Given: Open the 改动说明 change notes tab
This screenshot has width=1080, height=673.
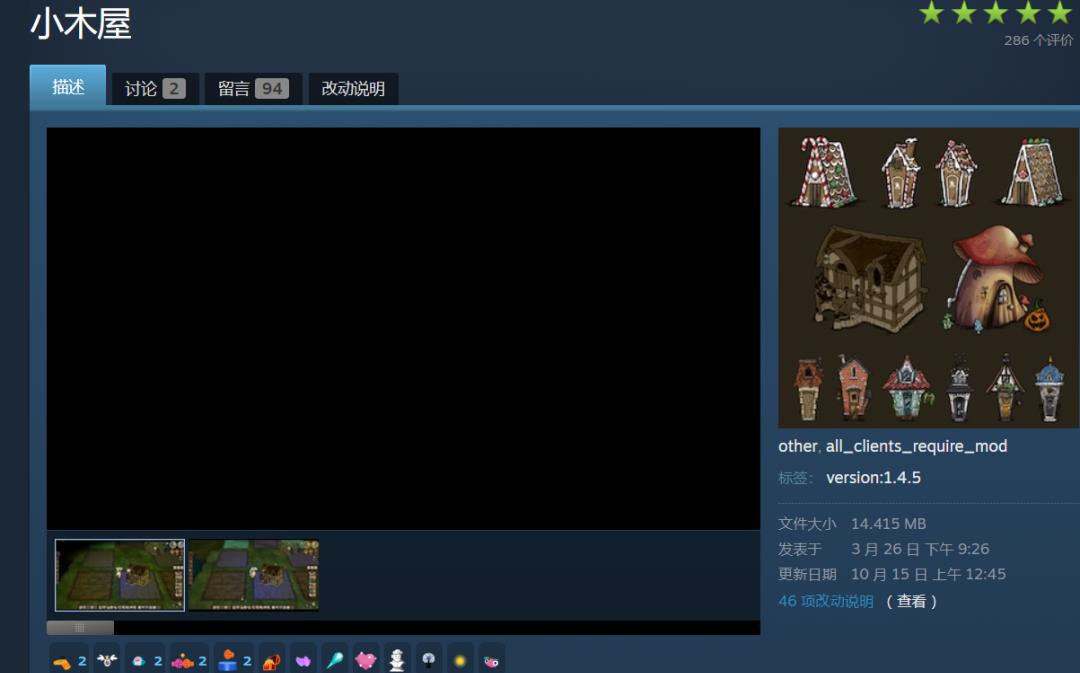Looking at the screenshot, I should pyautogui.click(x=353, y=89).
